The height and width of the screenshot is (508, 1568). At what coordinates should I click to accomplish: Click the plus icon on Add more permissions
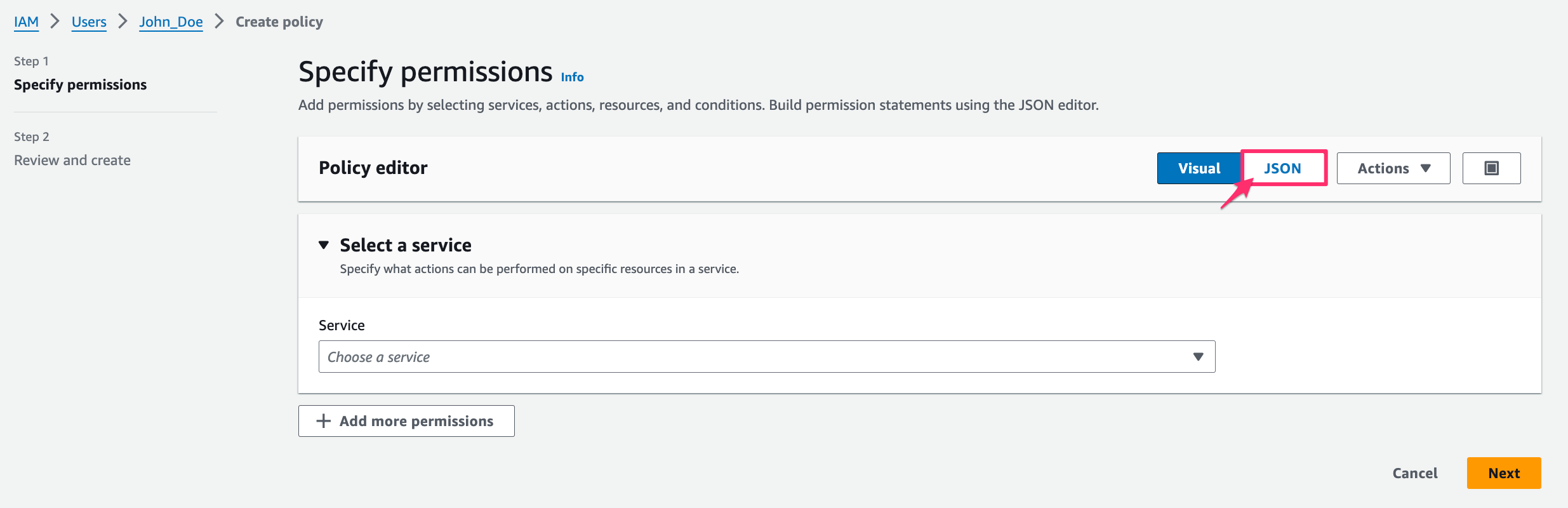[x=322, y=420]
